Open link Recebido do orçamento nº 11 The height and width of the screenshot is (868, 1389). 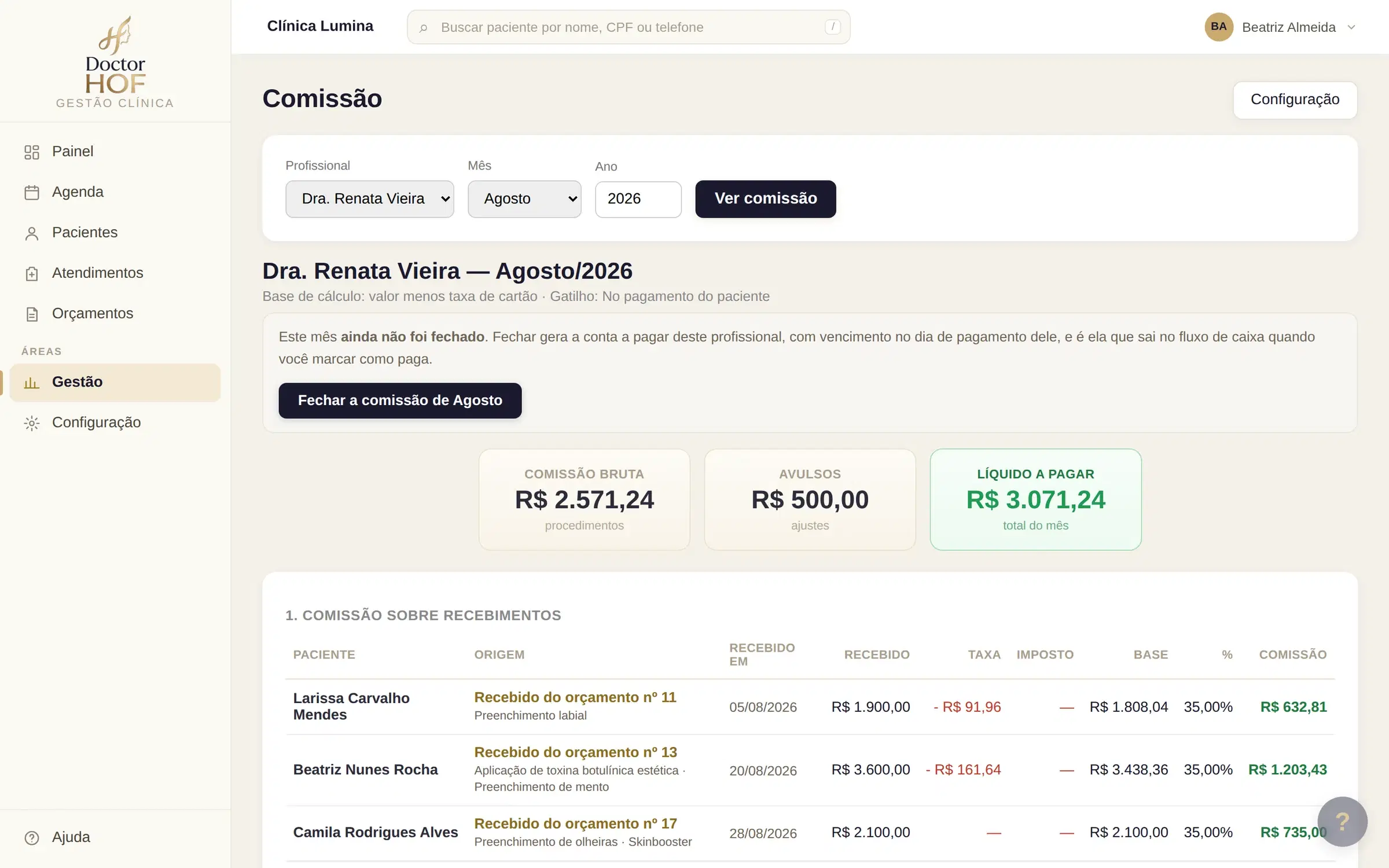(x=575, y=697)
